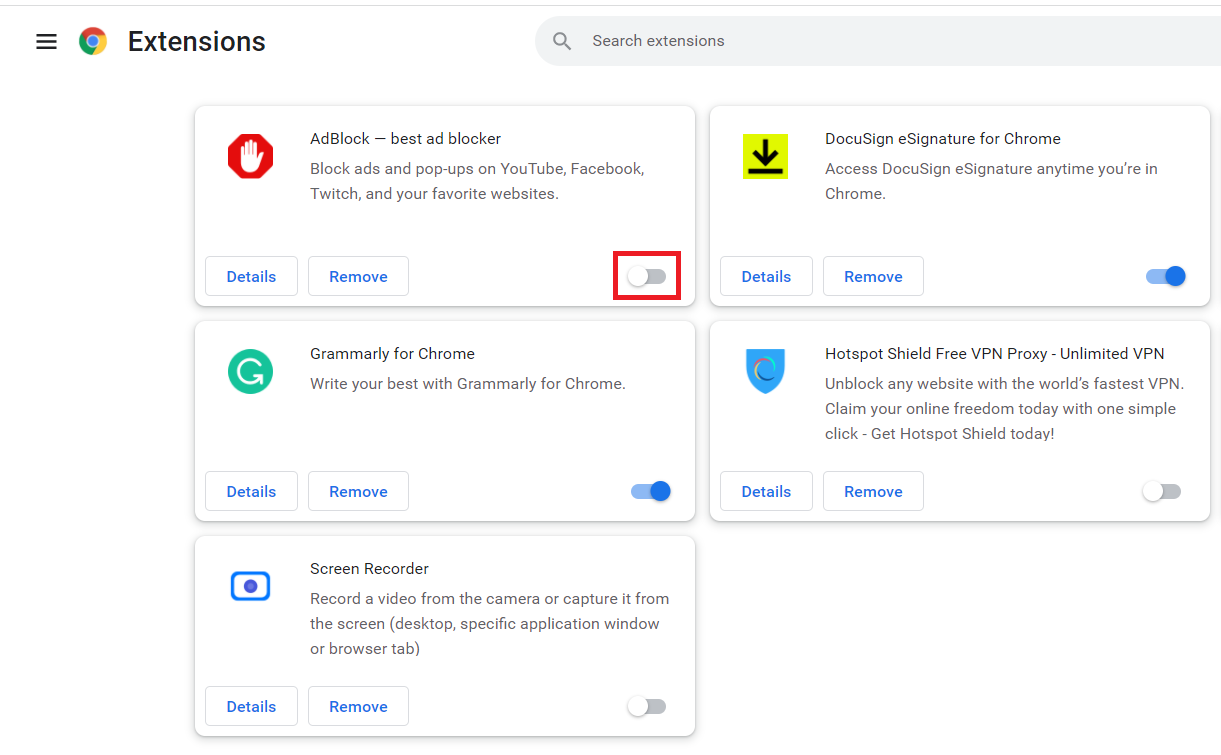The height and width of the screenshot is (755, 1221).
Task: Turn off Grammarly for Chrome toggle
Action: point(651,491)
